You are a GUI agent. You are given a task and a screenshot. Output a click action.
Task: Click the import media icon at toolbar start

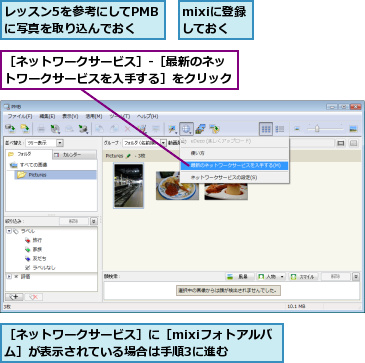(11, 129)
